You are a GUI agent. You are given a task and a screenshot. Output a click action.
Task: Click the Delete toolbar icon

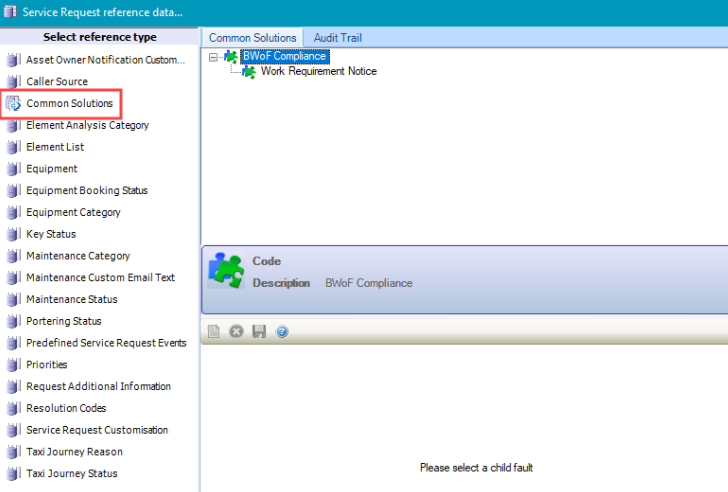[x=236, y=331]
